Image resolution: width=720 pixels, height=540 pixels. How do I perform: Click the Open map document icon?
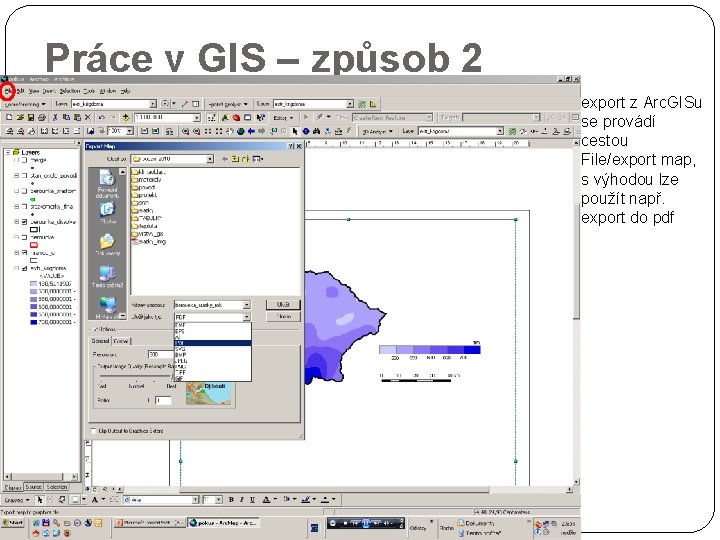tap(20, 118)
